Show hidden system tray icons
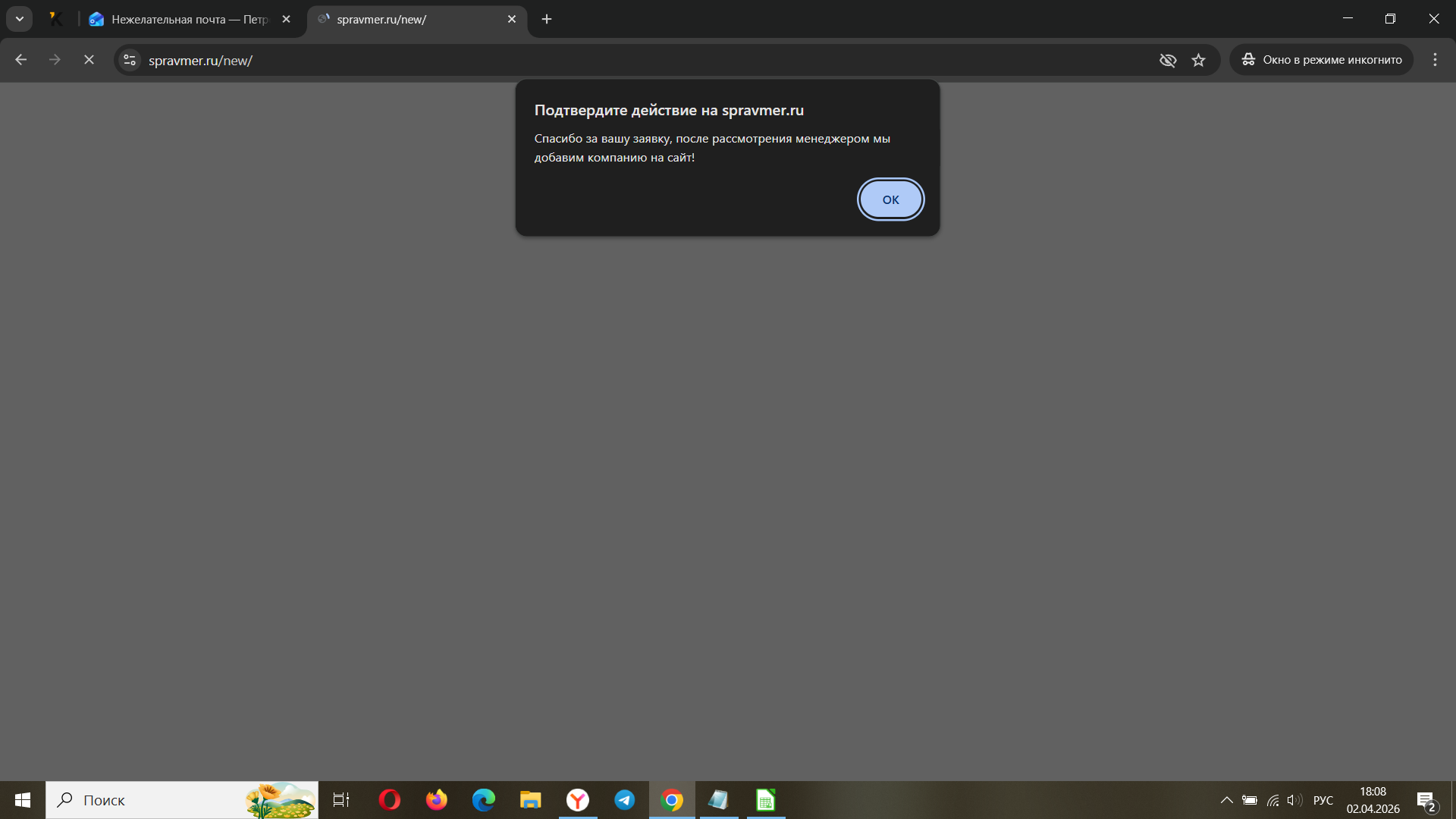The width and height of the screenshot is (1456, 819). tap(1226, 800)
